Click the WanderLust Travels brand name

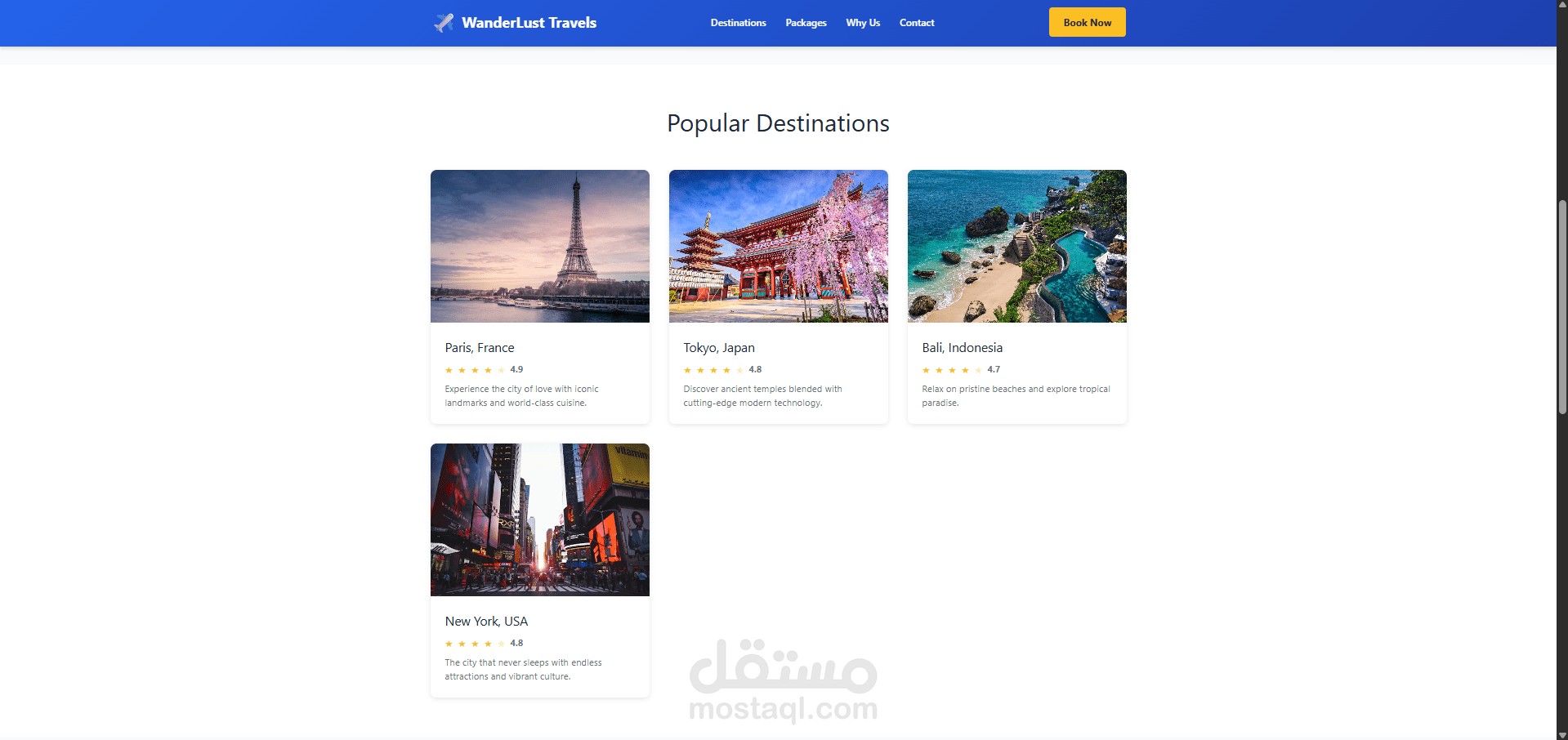pyautogui.click(x=529, y=23)
